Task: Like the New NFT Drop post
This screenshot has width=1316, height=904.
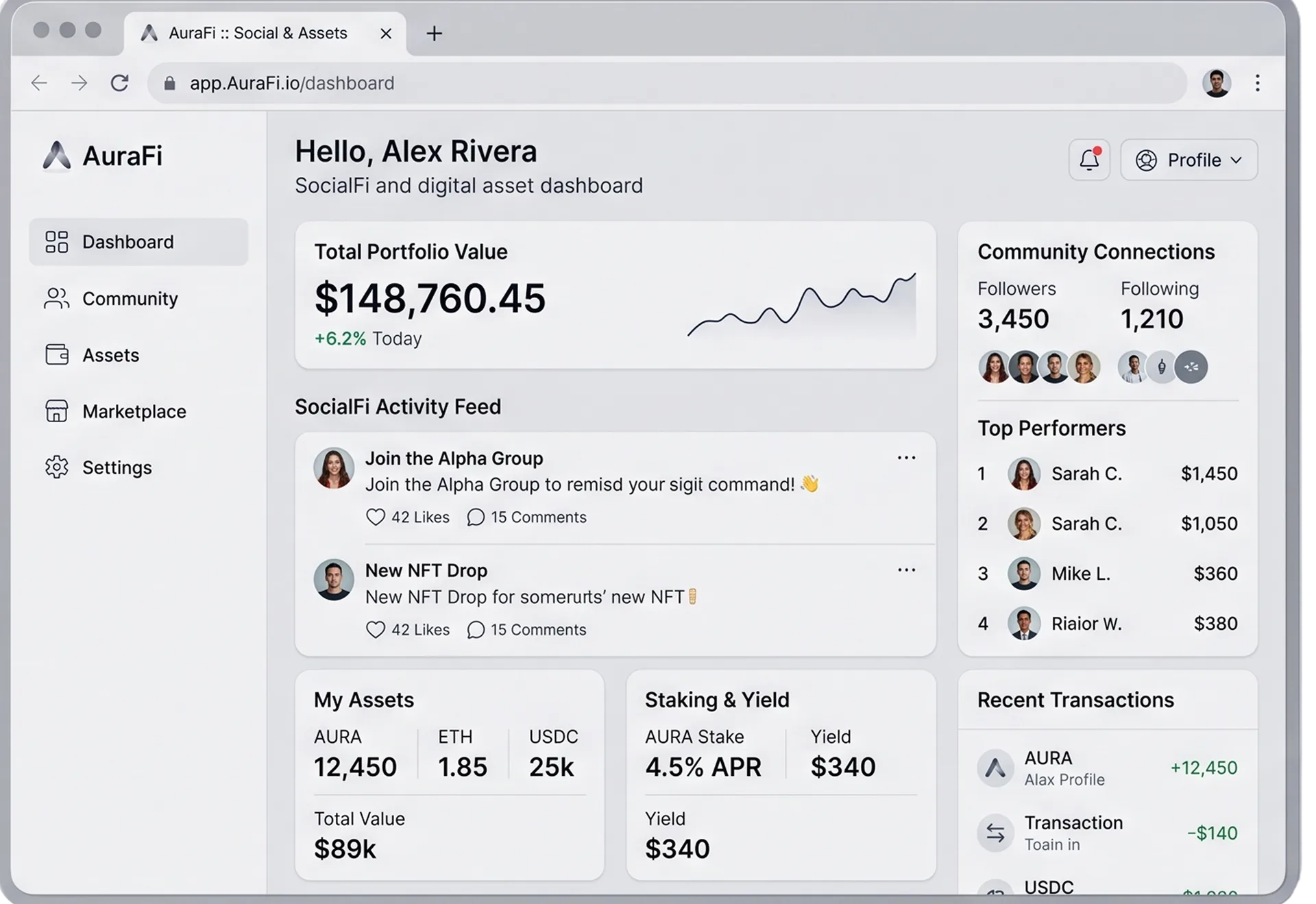Action: point(407,629)
